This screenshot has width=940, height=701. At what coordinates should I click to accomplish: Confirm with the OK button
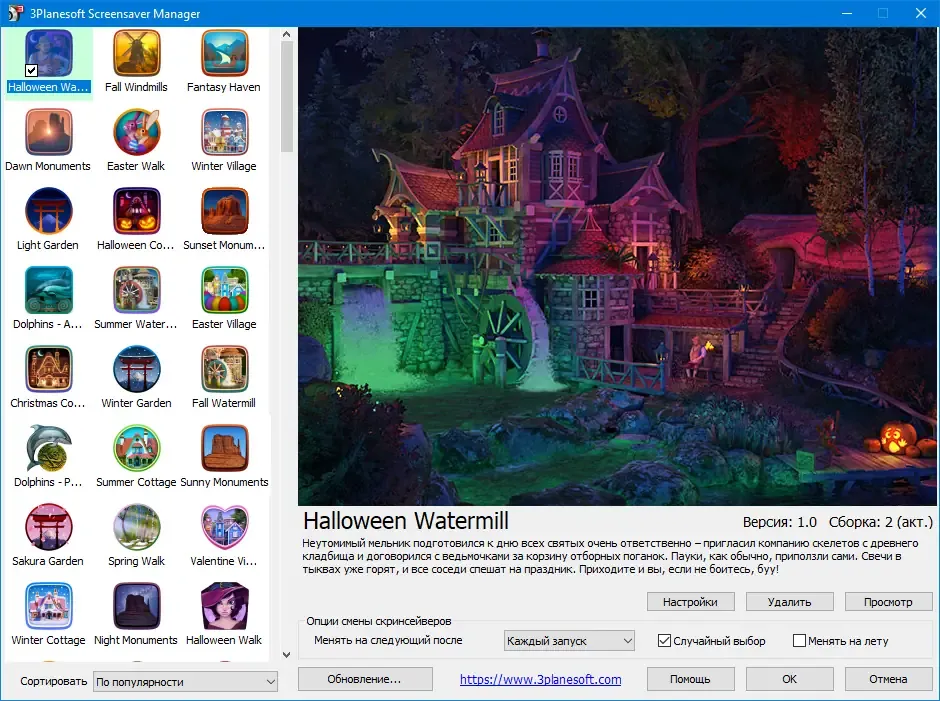pyautogui.click(x=790, y=679)
